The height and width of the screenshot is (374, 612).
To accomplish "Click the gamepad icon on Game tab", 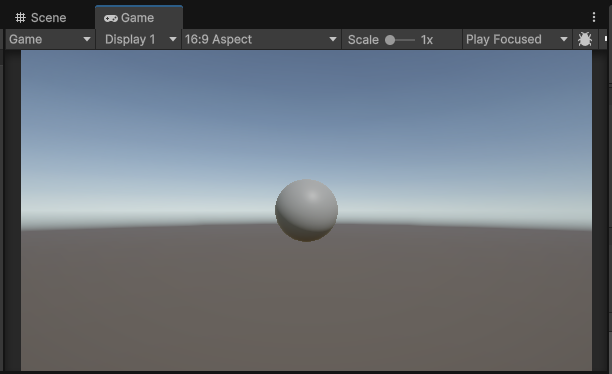I will (x=111, y=18).
